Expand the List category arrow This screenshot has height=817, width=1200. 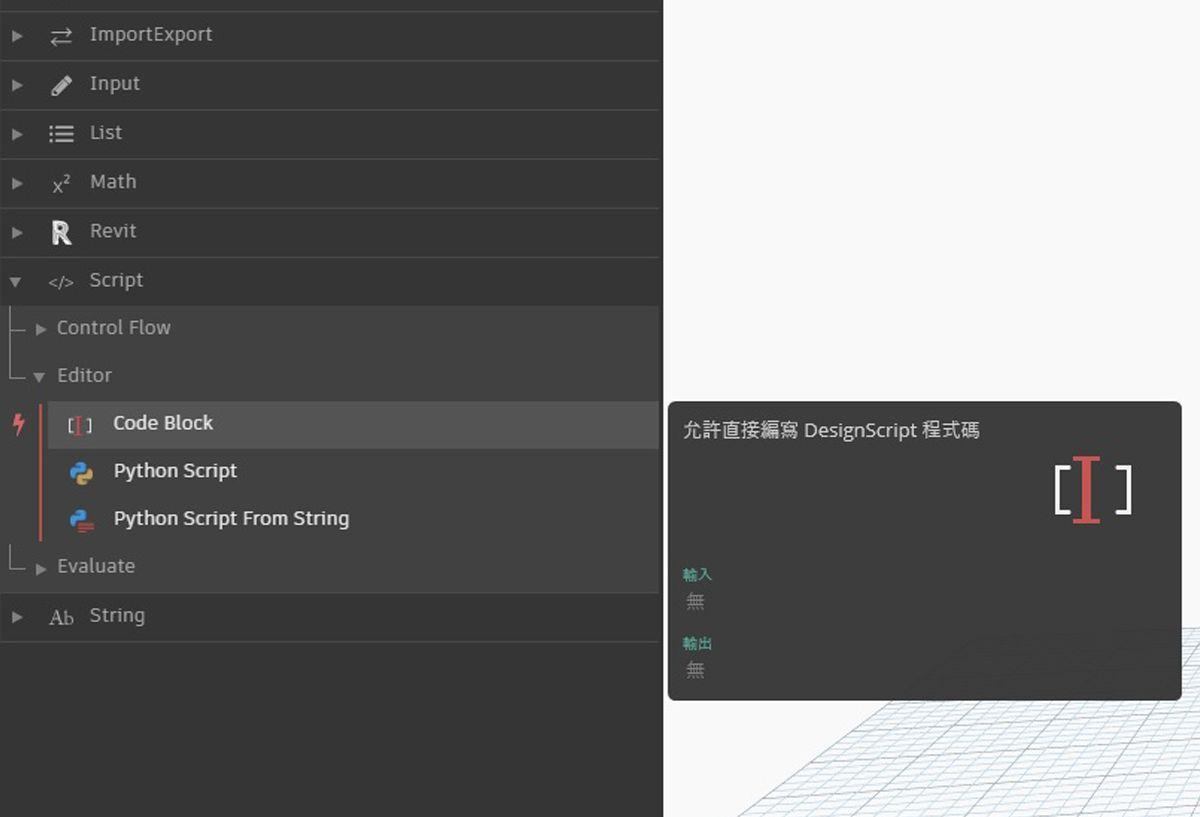click(17, 134)
